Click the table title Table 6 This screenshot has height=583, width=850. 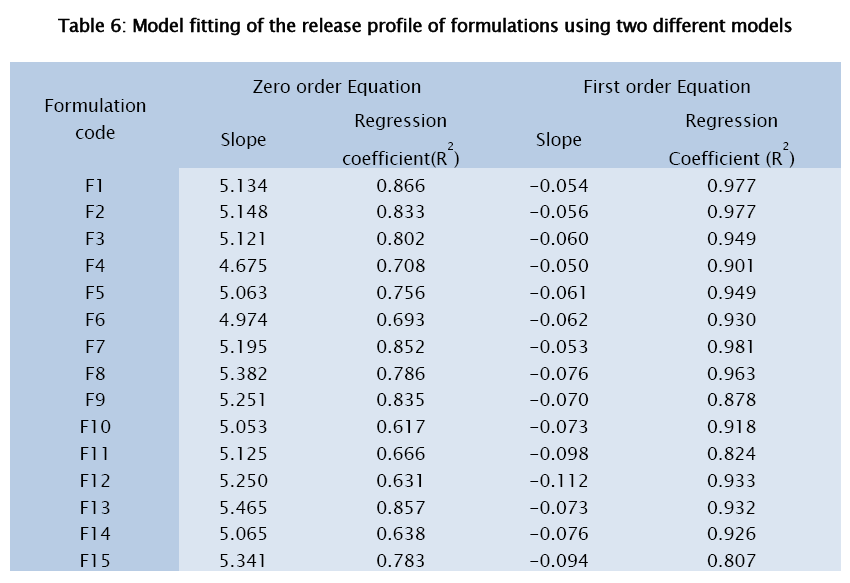[425, 27]
